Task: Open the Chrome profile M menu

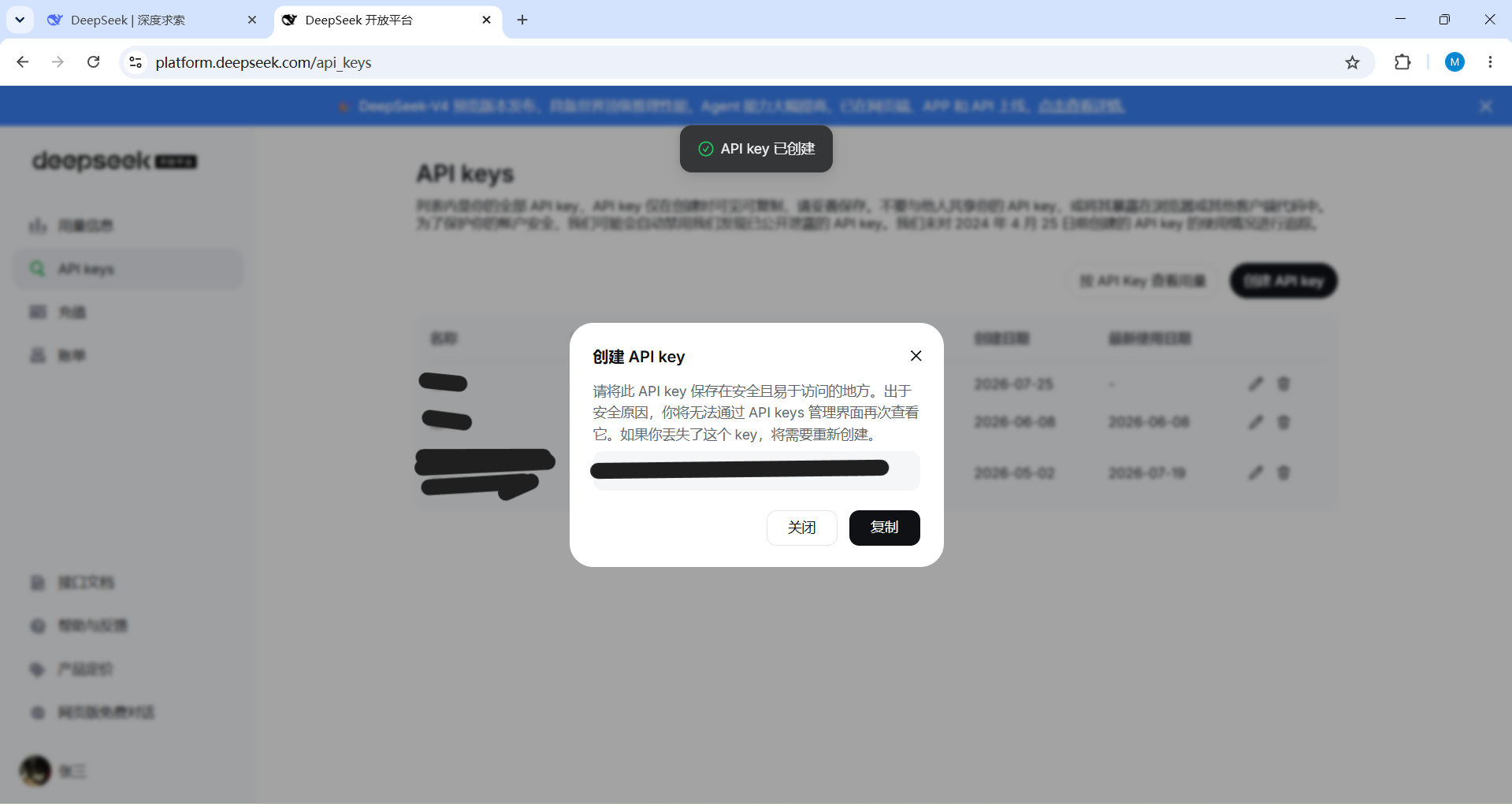Action: click(x=1454, y=62)
